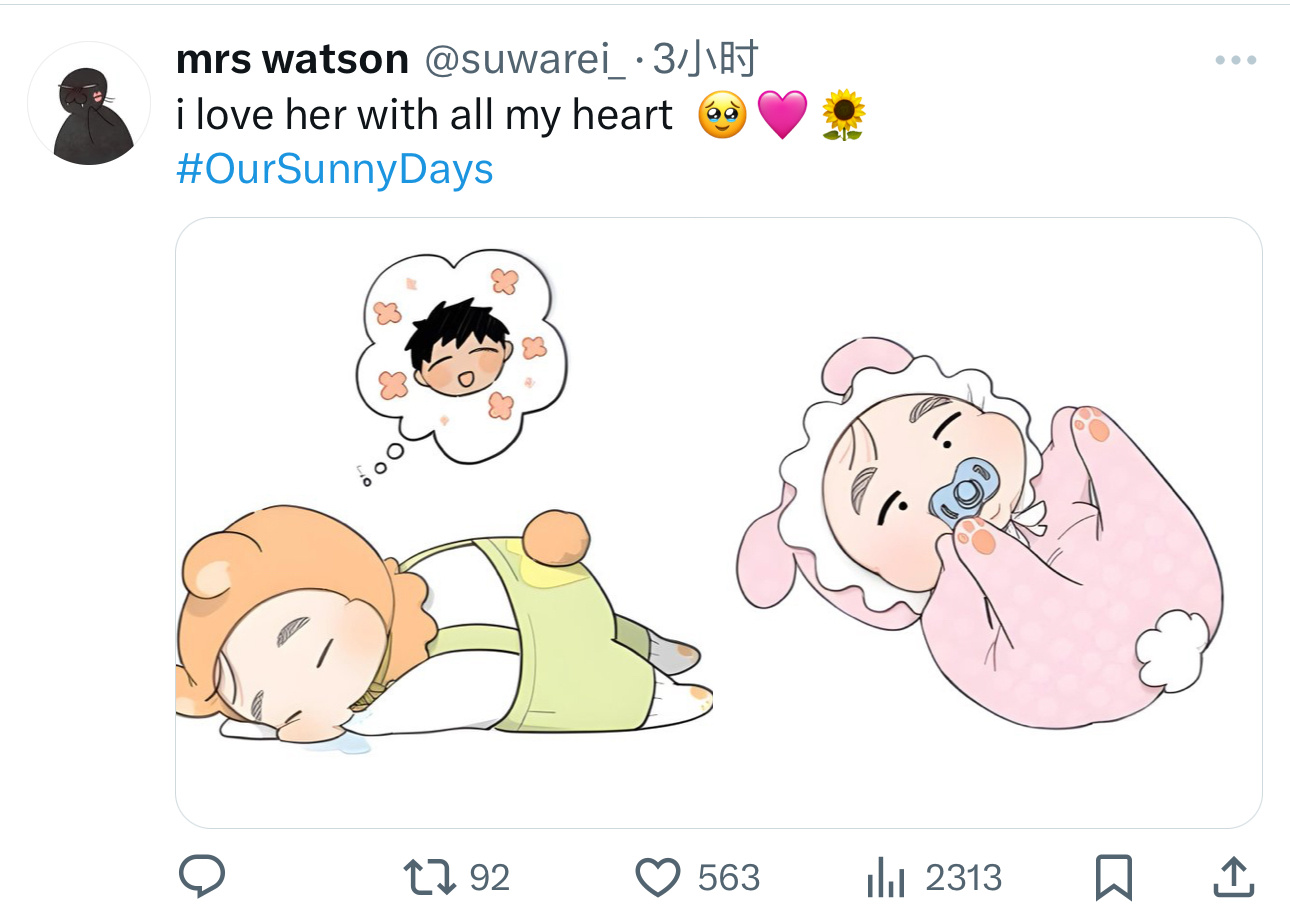Screen dimensions: 1290x921
Task: Open mrs watson's profile avatar
Action: pos(88,103)
